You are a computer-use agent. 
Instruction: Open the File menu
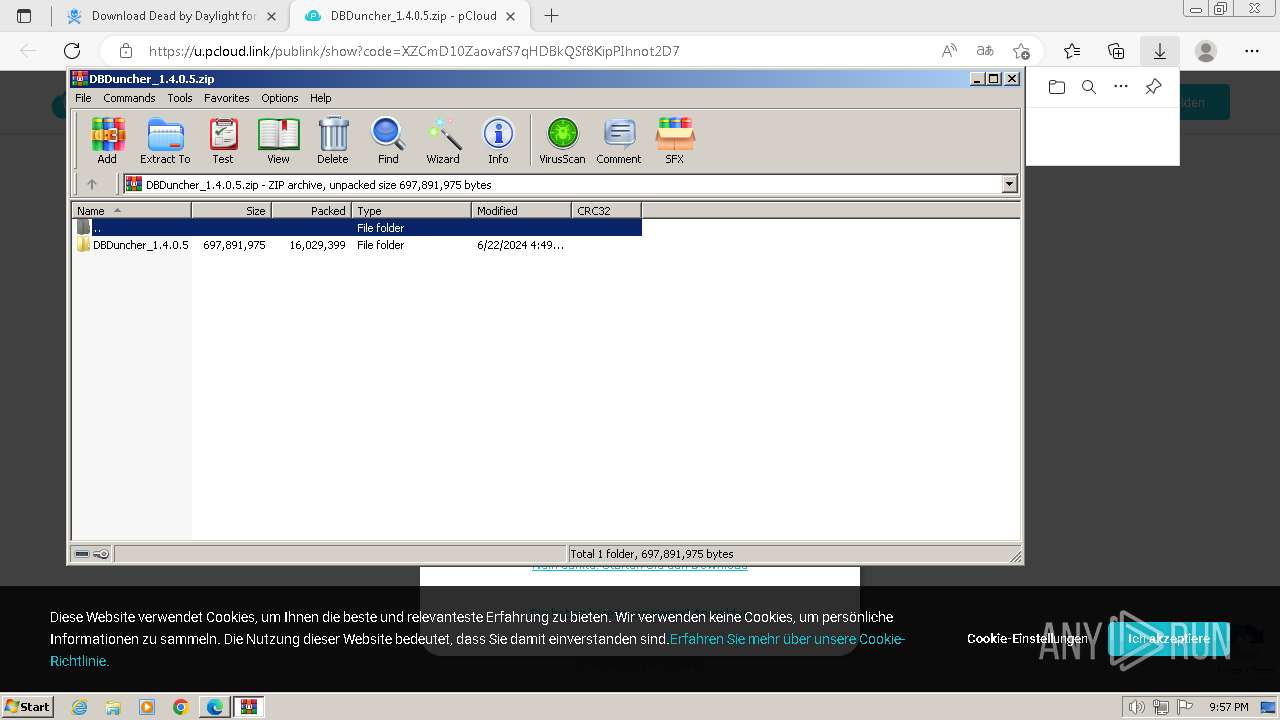(x=83, y=98)
